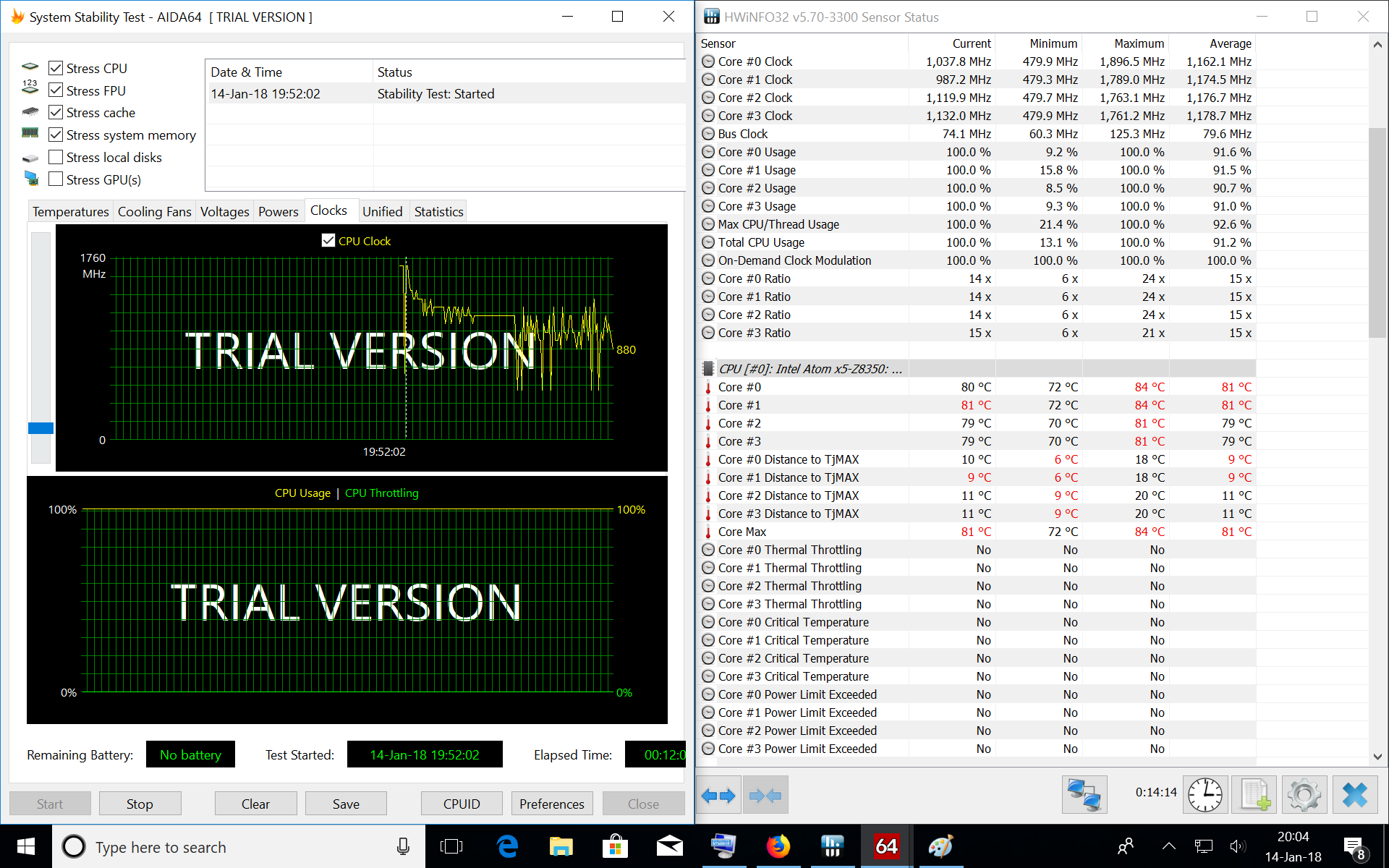
Task: Open File Explorer from taskbar
Action: pos(561,846)
